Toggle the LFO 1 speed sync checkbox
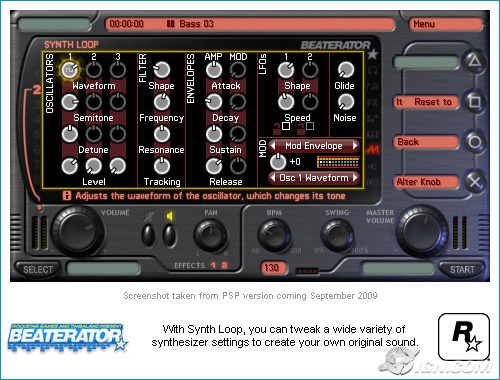This screenshot has width=500, height=380. [286, 126]
